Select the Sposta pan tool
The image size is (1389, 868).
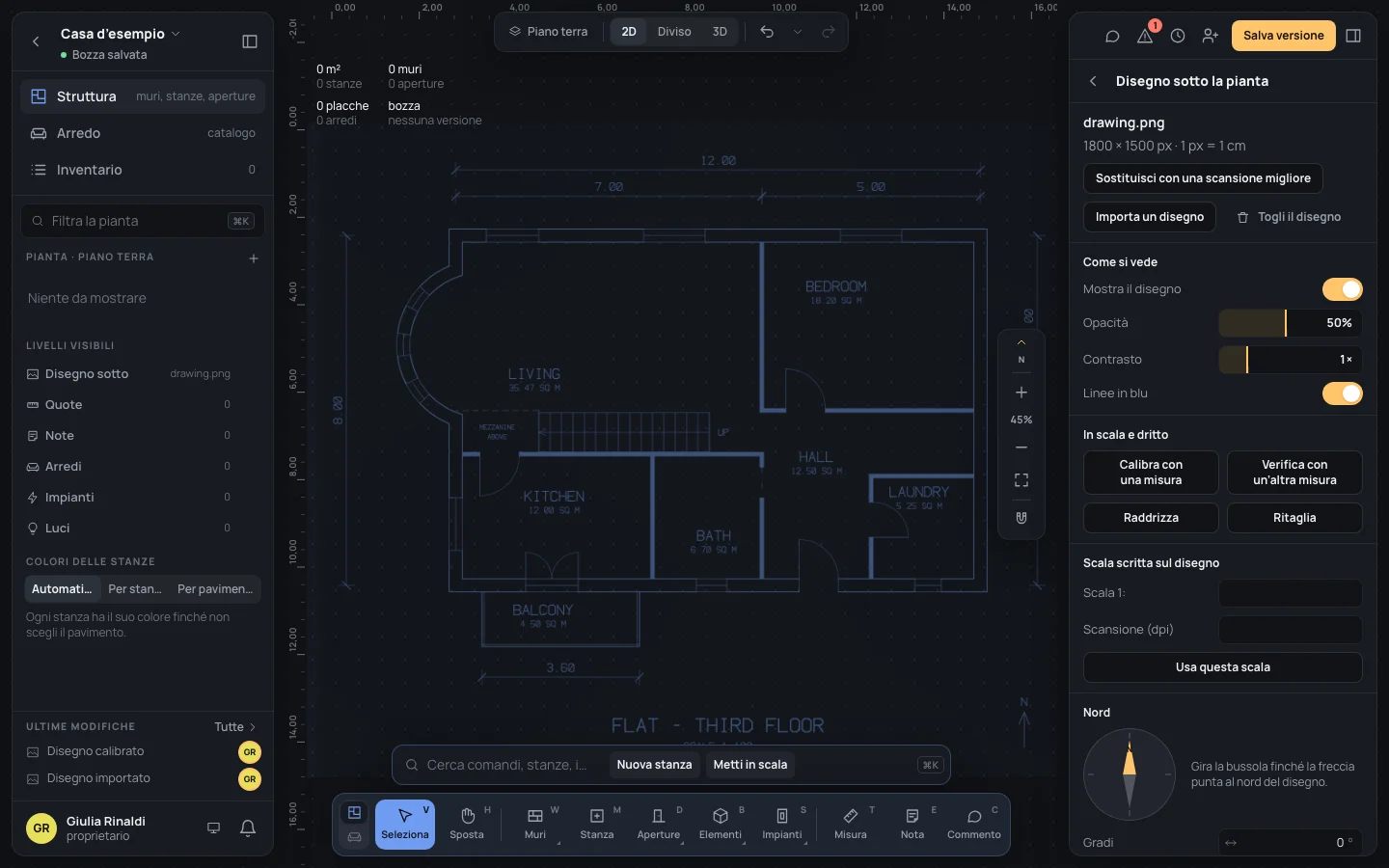click(x=467, y=825)
